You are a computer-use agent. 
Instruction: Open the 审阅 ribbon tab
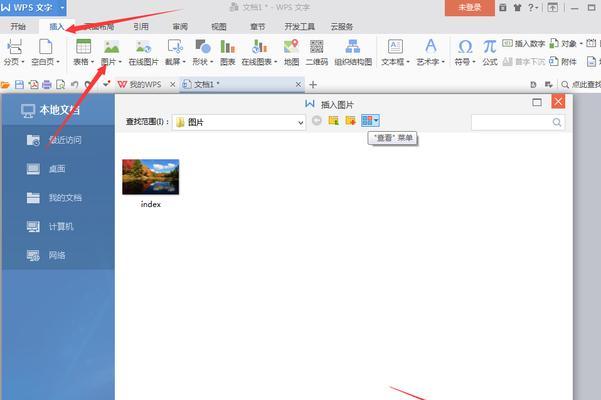click(x=179, y=27)
